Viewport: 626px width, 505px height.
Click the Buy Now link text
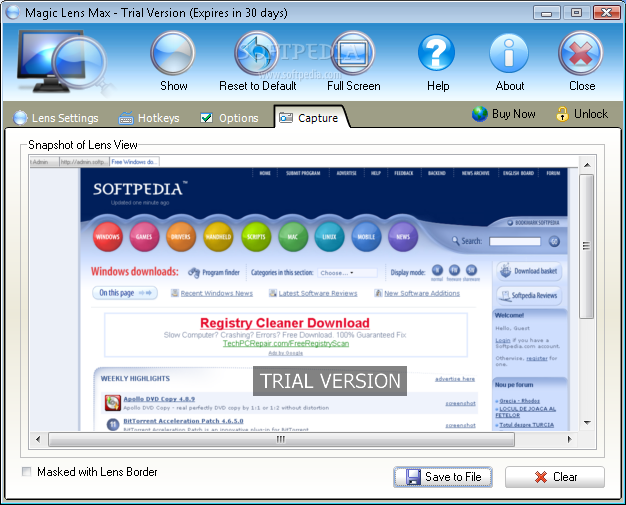pos(513,114)
